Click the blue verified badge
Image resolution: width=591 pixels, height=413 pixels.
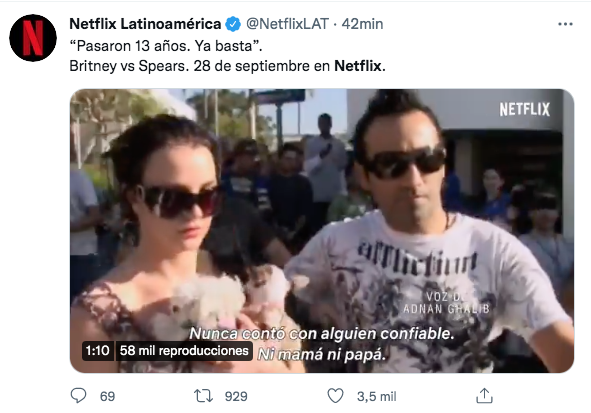233,24
